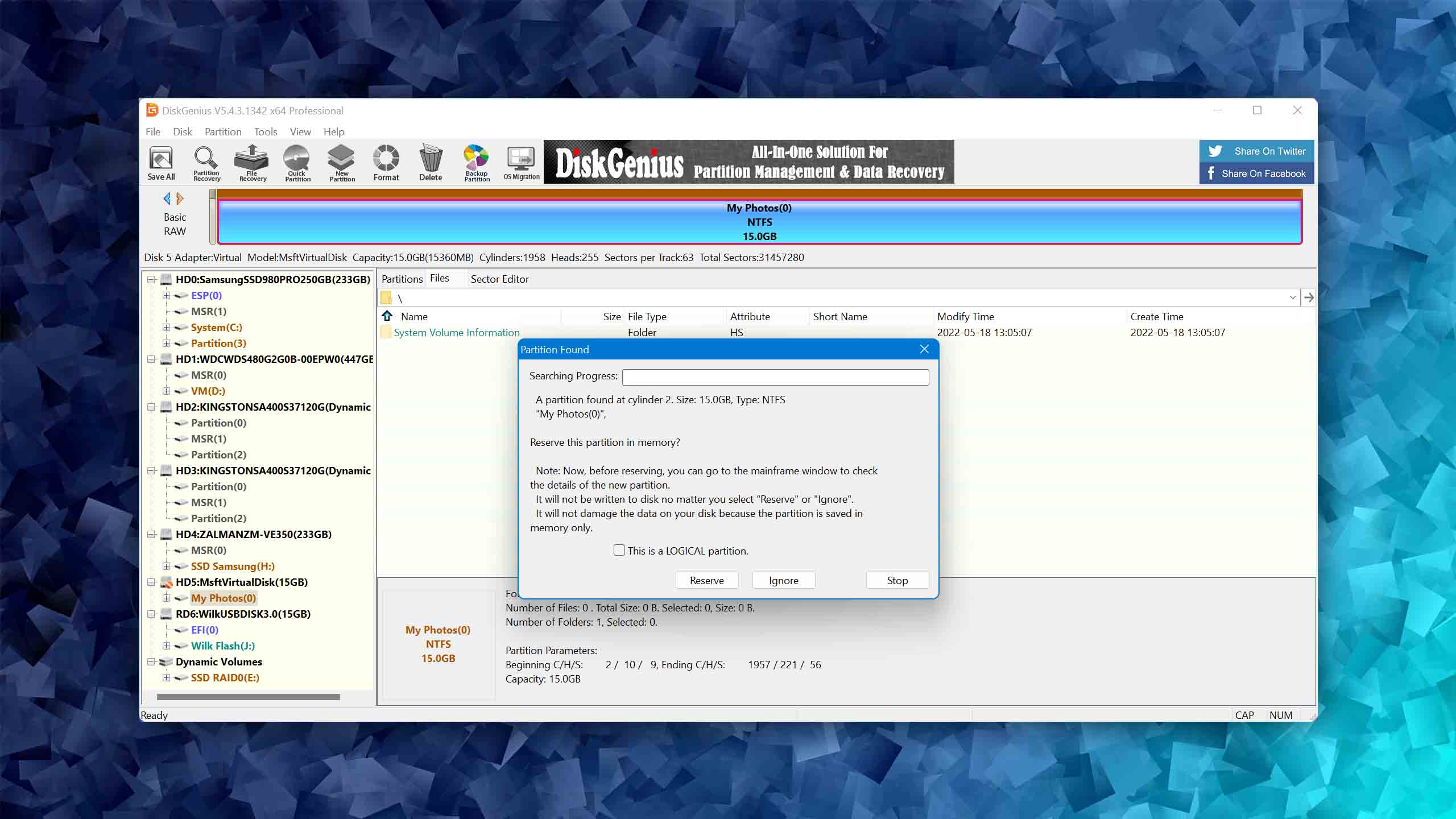Expand the Partition(3) node under HD0
This screenshot has height=819, width=1456.
[166, 343]
